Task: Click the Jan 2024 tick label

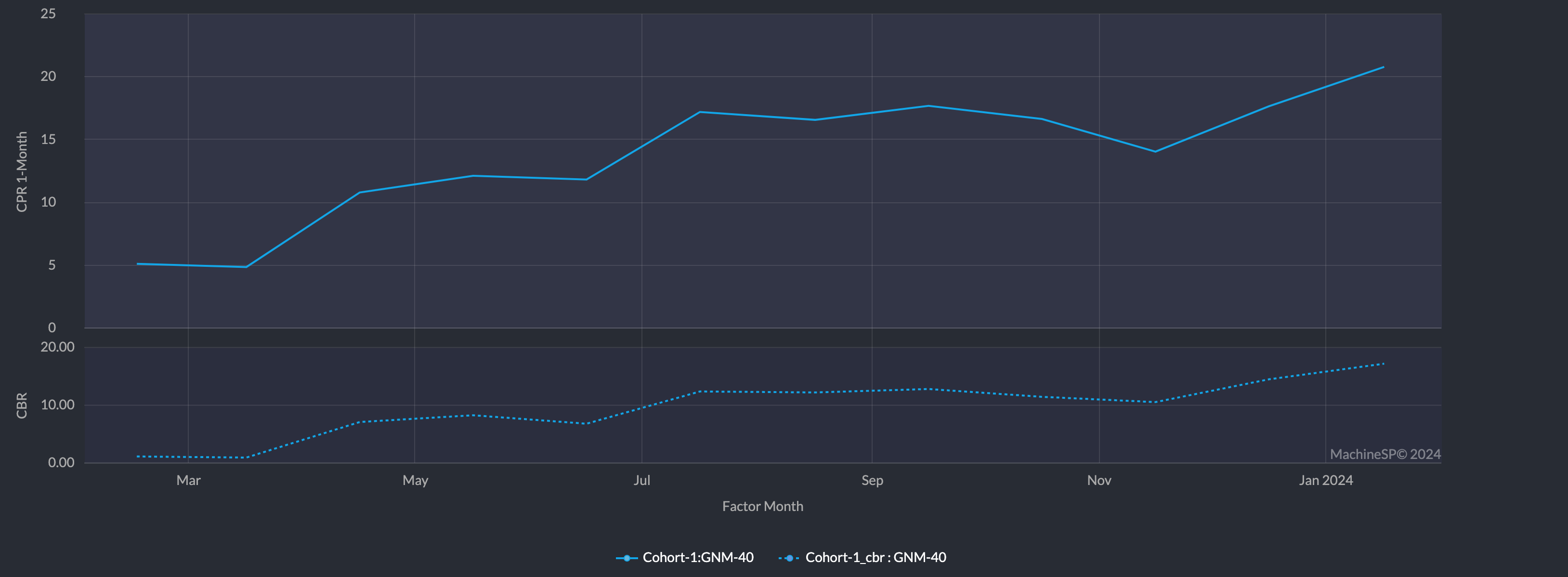Action: (x=1325, y=480)
